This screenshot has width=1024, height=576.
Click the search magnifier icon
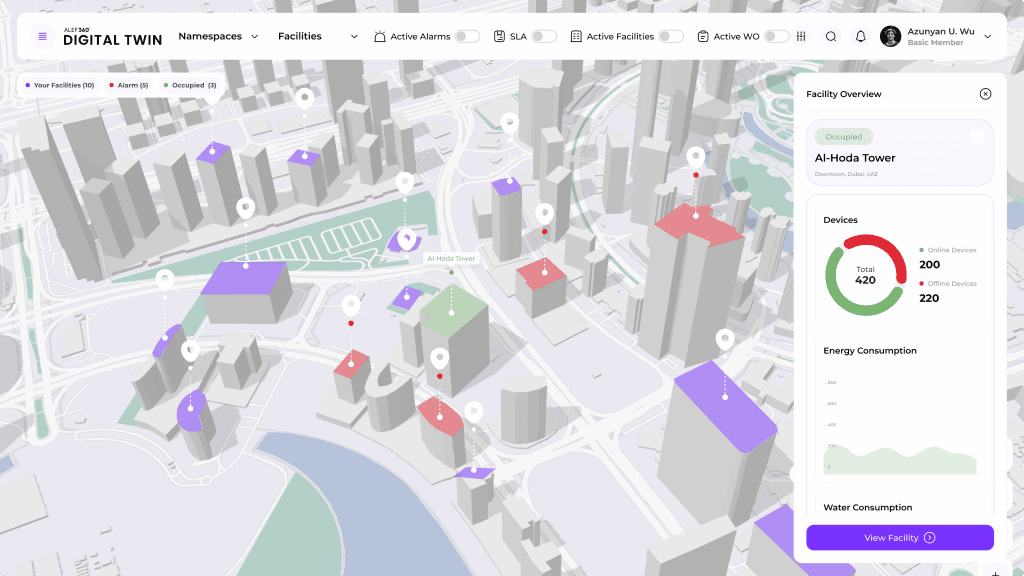tap(830, 37)
